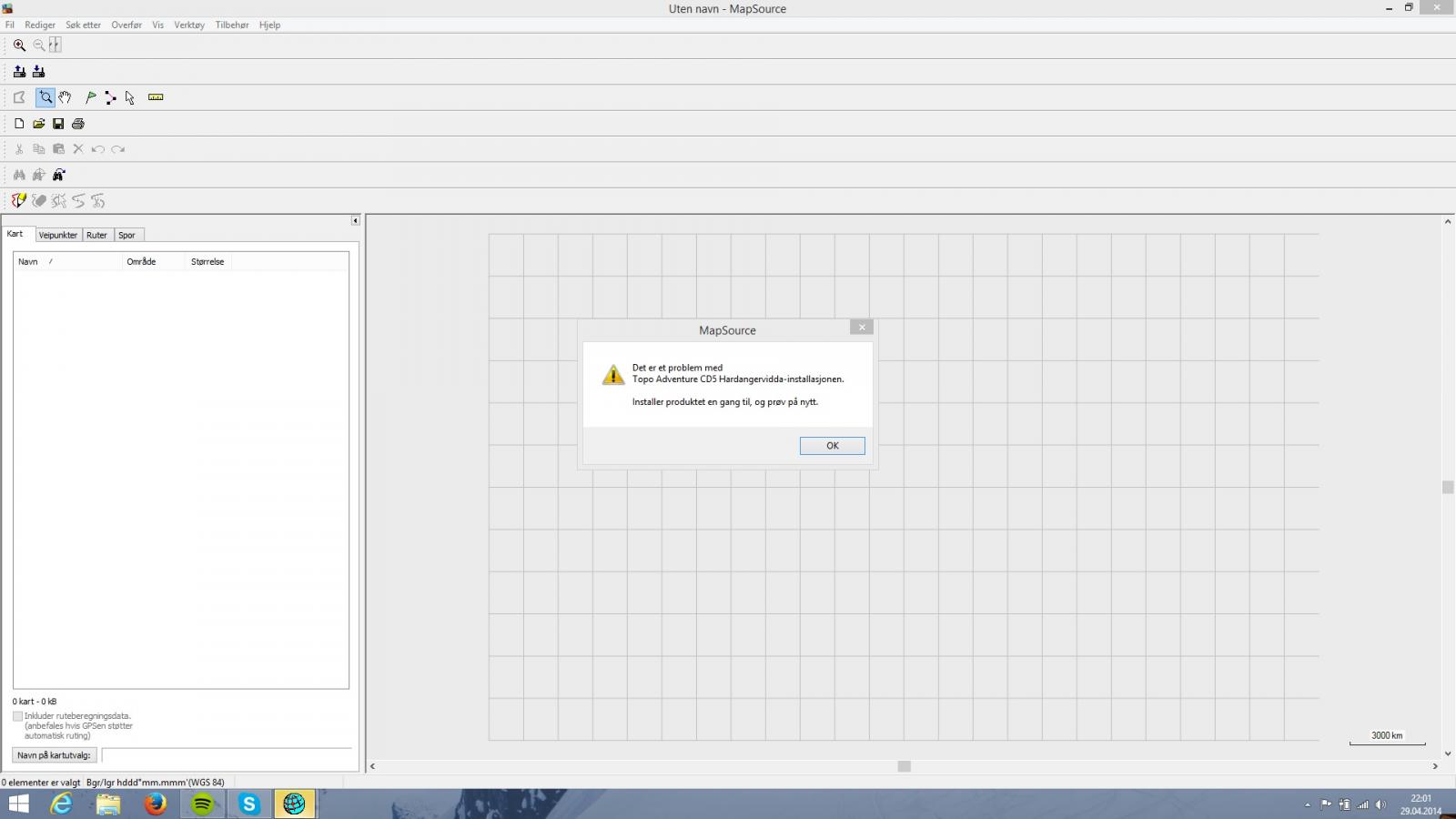The width and height of the screenshot is (1456, 819).
Task: Toggle Inkluder ruteberegningsdata checkbox
Action: [17, 716]
